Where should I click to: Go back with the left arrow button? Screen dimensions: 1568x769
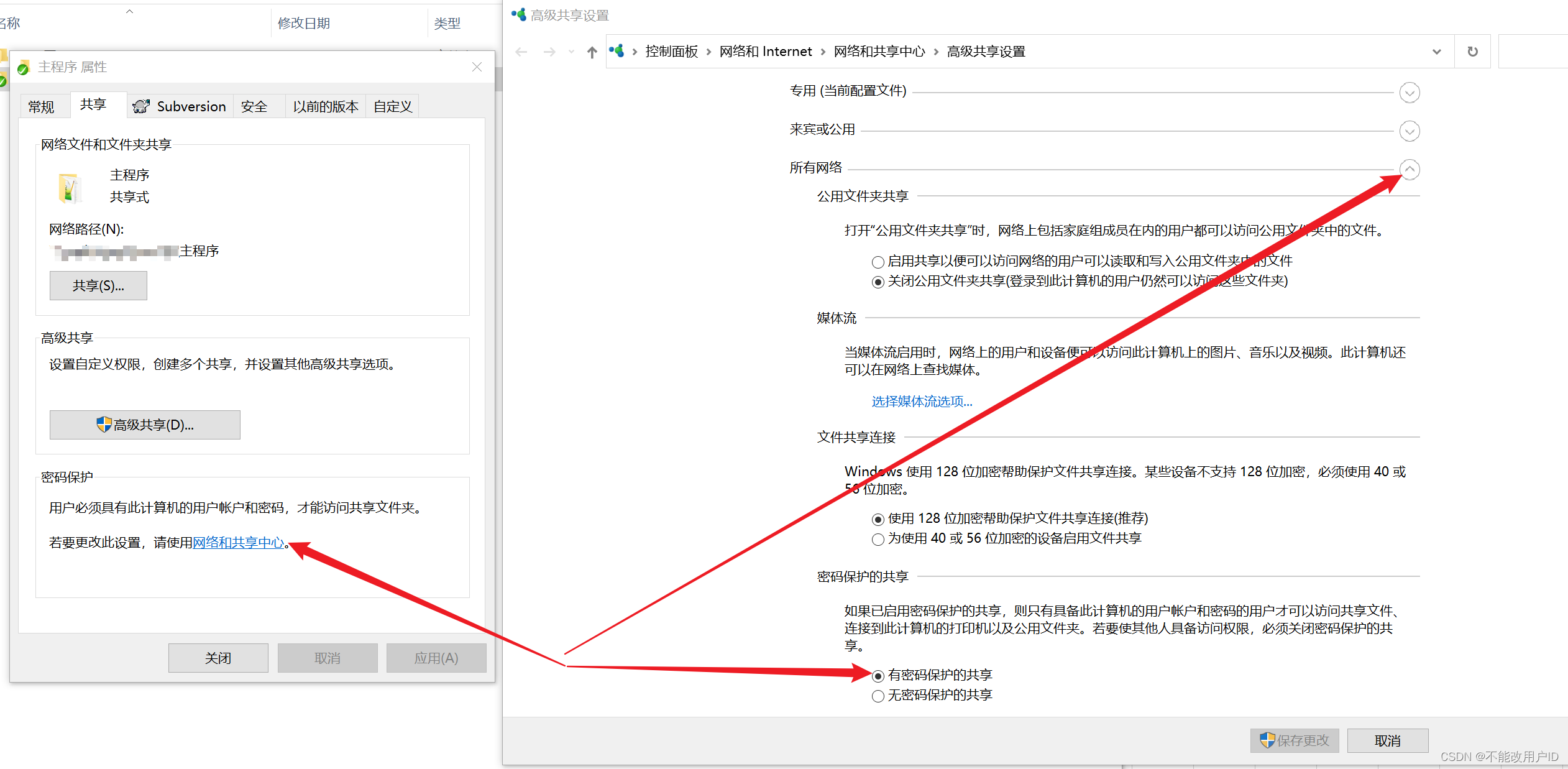521,52
